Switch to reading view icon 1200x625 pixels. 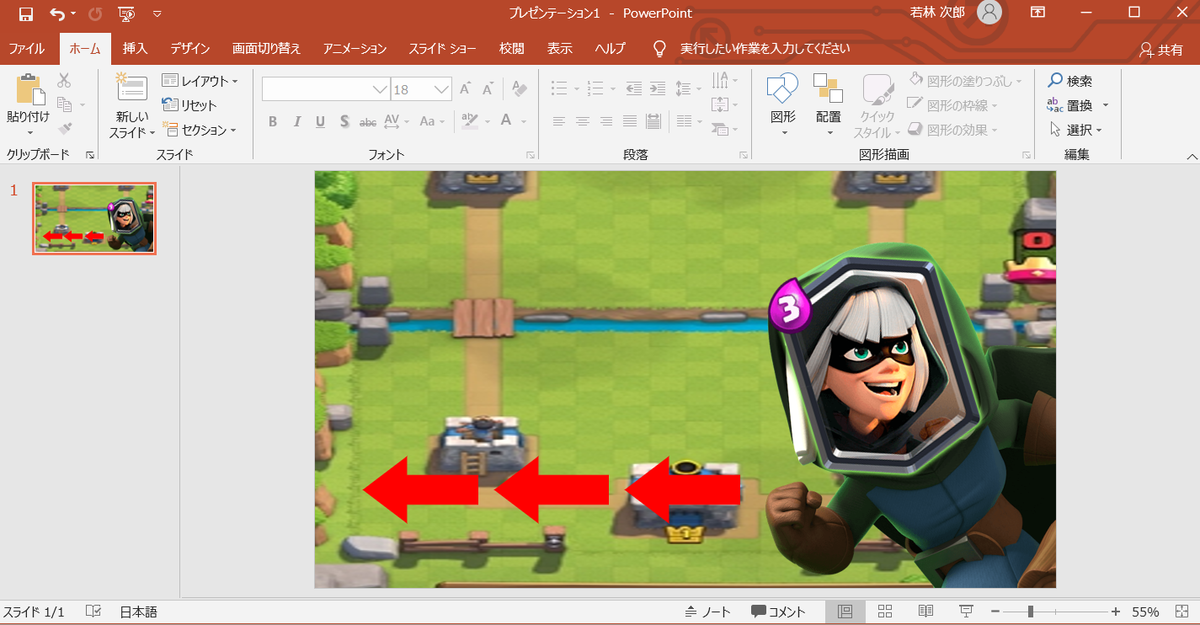(926, 612)
